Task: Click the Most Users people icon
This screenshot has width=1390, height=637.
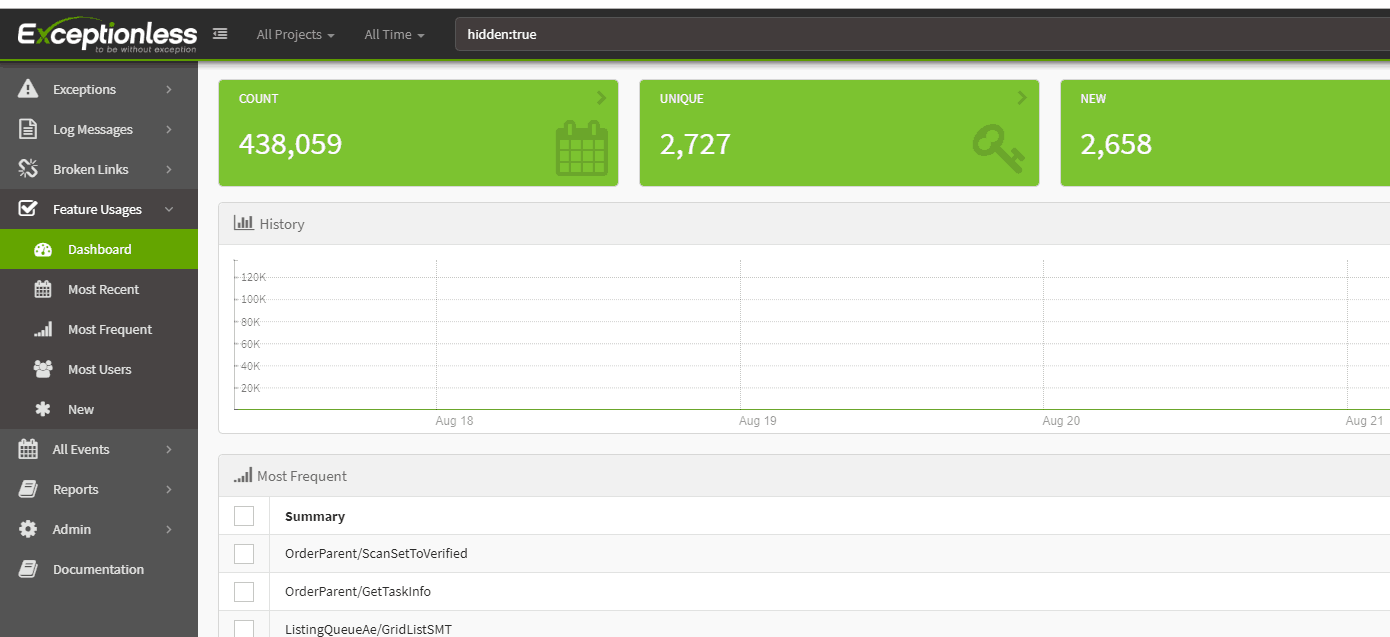Action: pyautogui.click(x=41, y=369)
